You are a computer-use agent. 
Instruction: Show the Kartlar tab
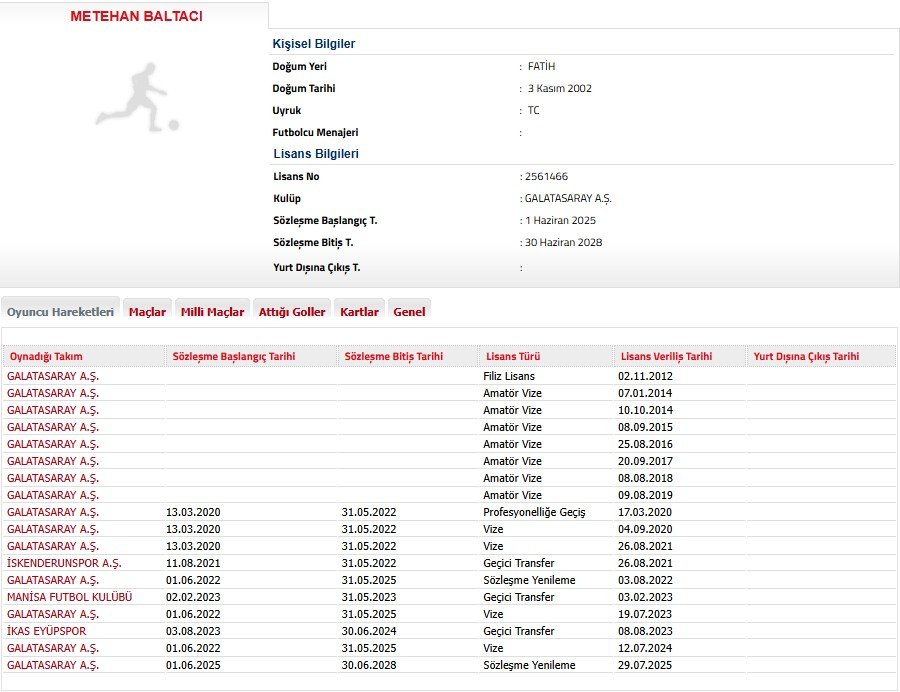tap(359, 312)
